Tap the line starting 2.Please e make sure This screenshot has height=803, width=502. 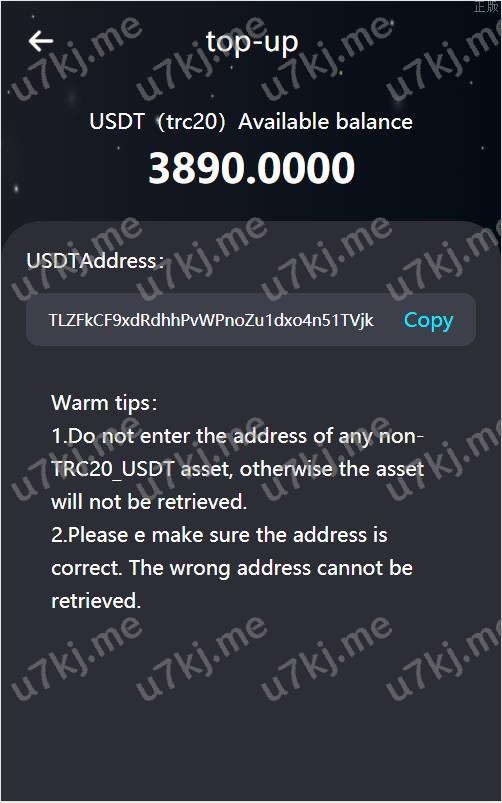[x=219, y=535]
